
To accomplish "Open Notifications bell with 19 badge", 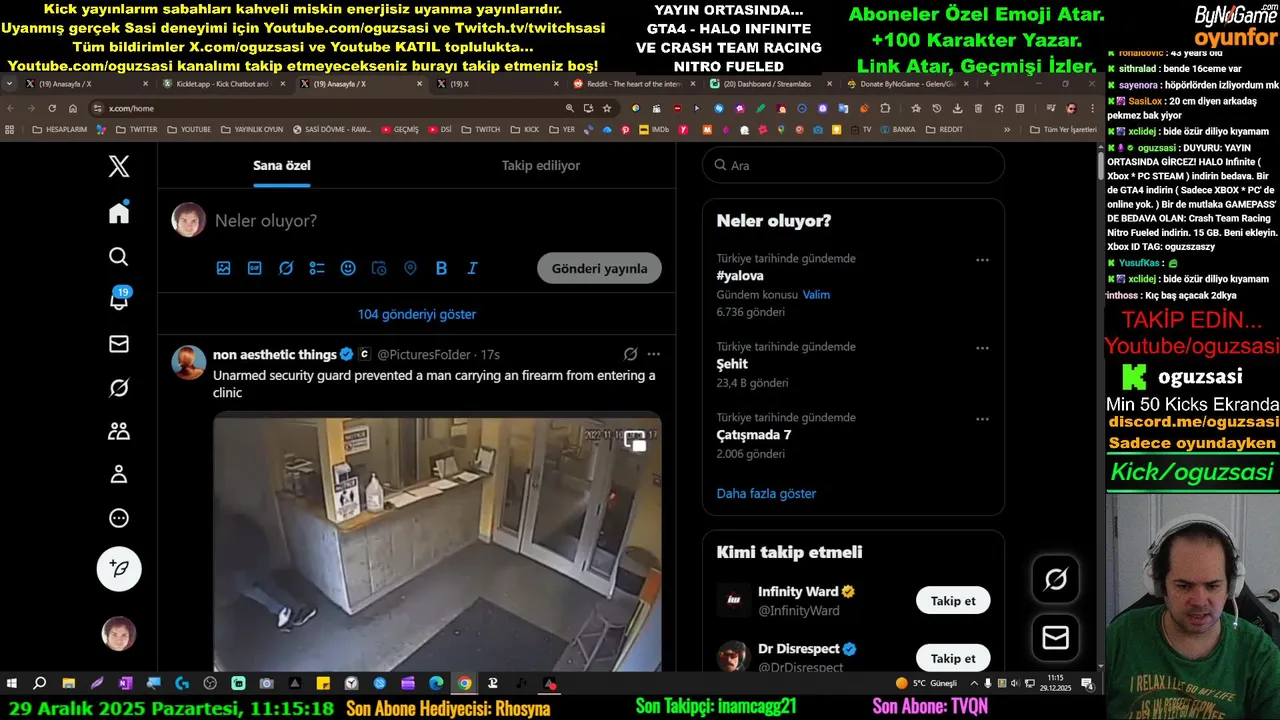I will pos(119,300).
